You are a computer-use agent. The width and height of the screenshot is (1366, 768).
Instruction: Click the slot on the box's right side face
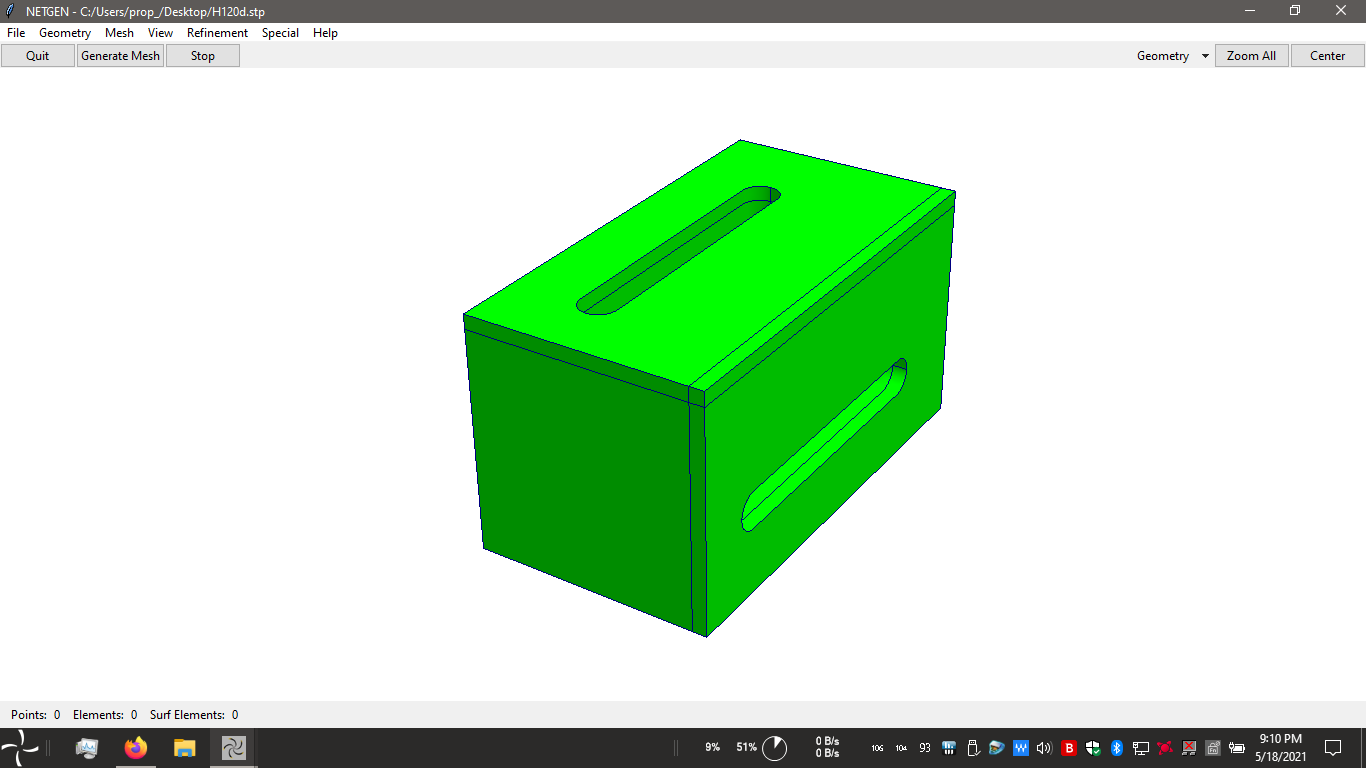(x=825, y=445)
